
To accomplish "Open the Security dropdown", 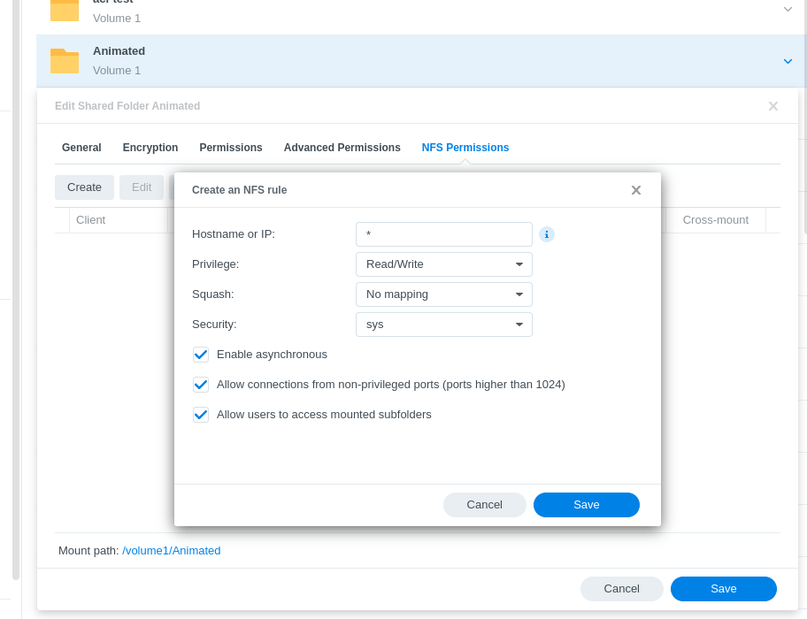I will click(444, 325).
